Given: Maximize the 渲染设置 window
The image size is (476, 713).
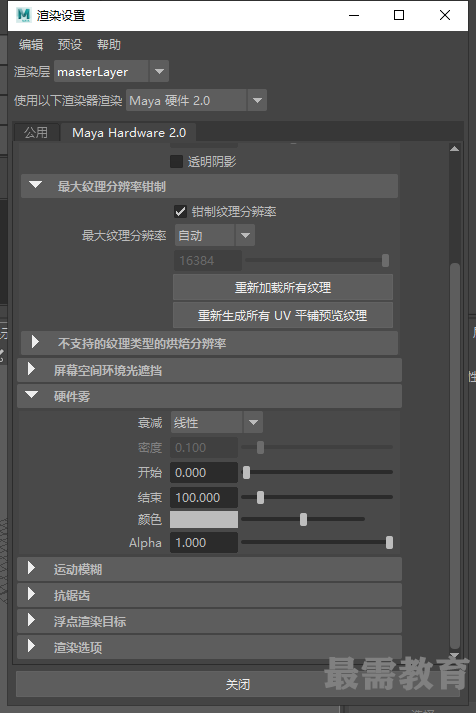Looking at the screenshot, I should coord(399,15).
